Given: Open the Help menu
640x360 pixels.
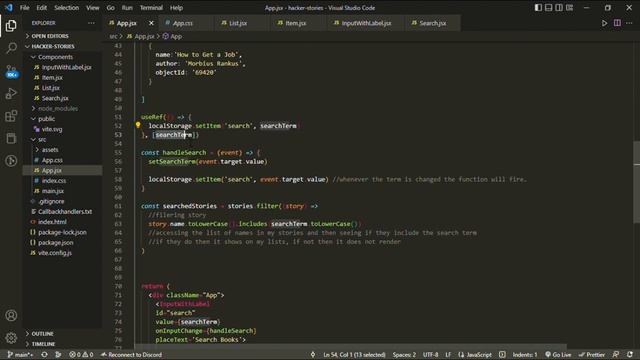Looking at the screenshot, I should 176,8.
